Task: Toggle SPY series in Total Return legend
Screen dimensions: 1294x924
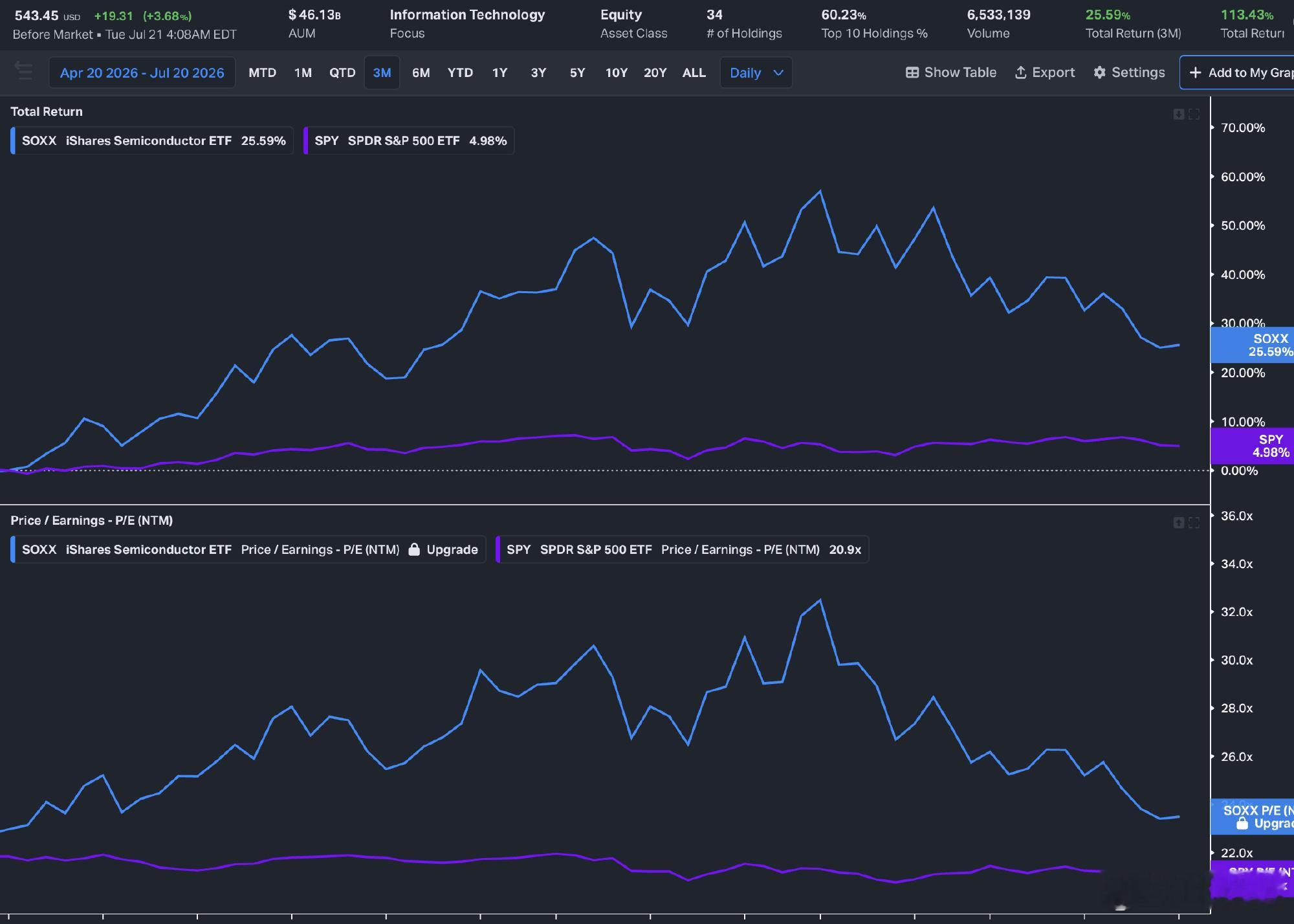Action: [409, 140]
